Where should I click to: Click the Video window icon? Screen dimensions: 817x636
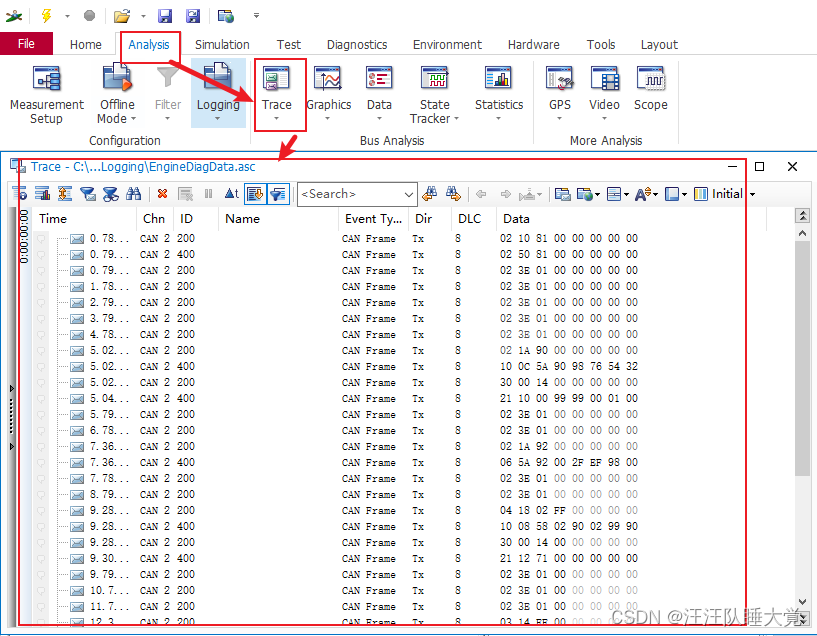click(604, 79)
